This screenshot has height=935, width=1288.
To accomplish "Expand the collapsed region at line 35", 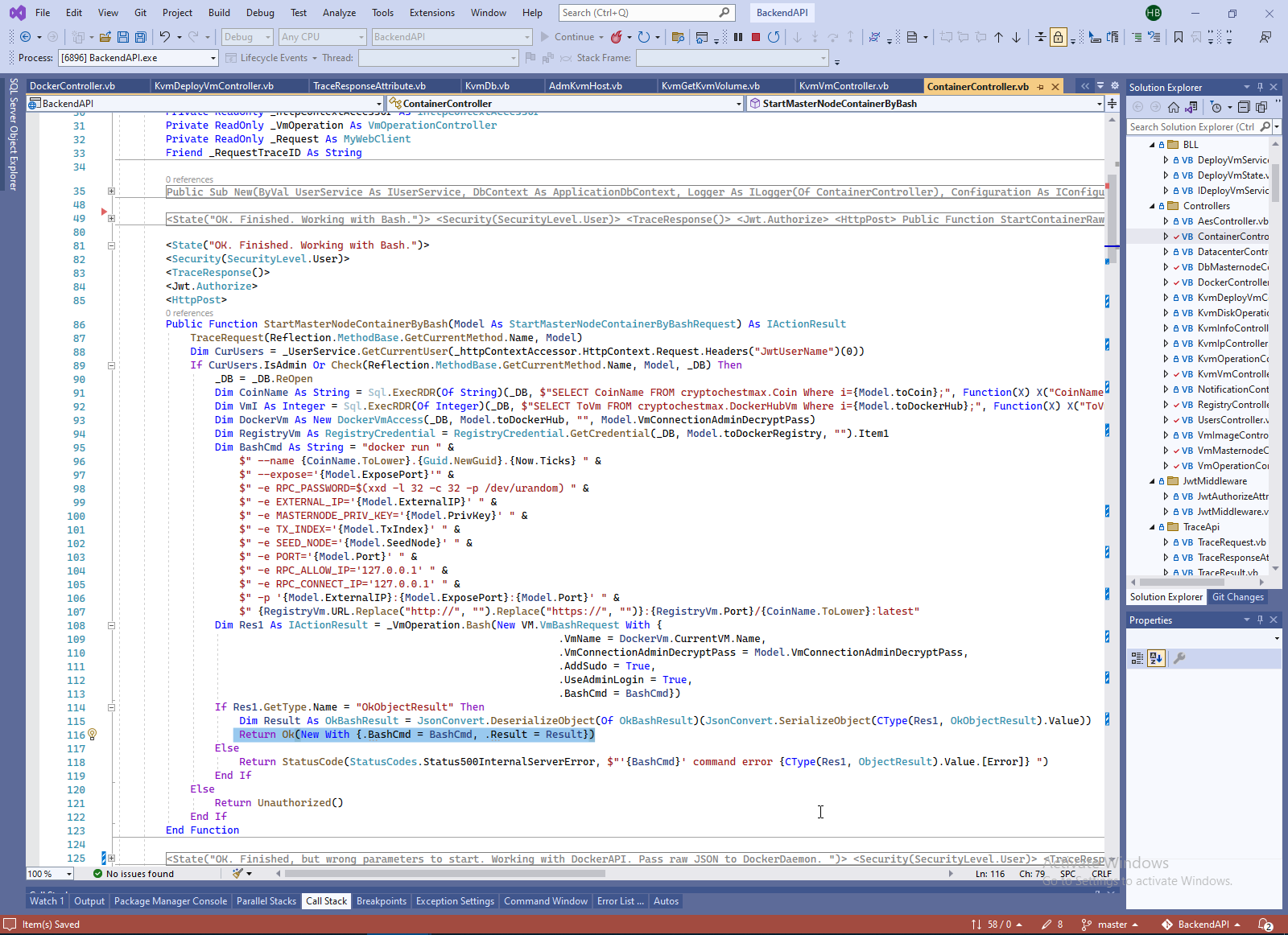I will tap(111, 192).
